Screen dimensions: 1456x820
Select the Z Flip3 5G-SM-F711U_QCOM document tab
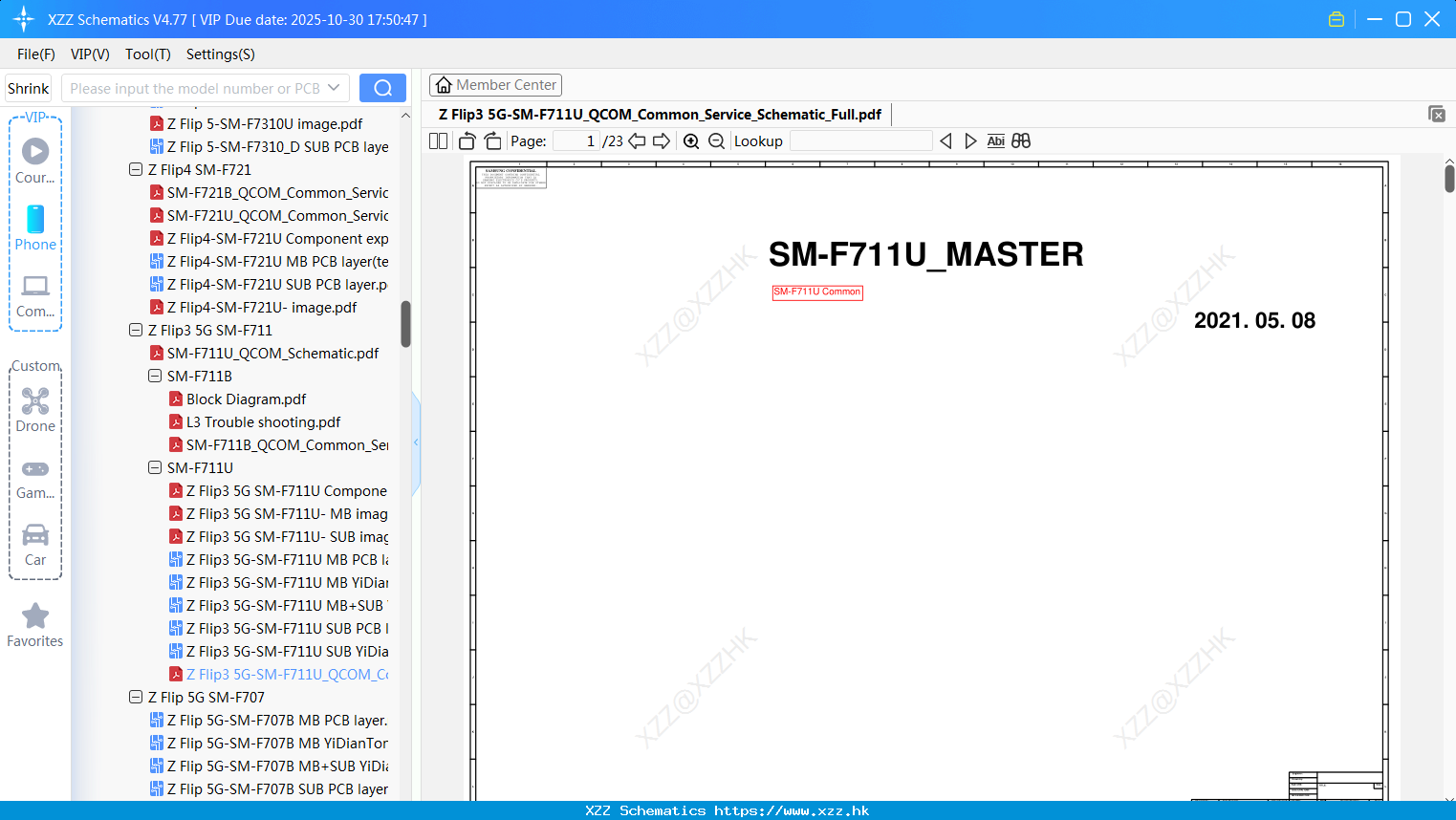point(660,114)
